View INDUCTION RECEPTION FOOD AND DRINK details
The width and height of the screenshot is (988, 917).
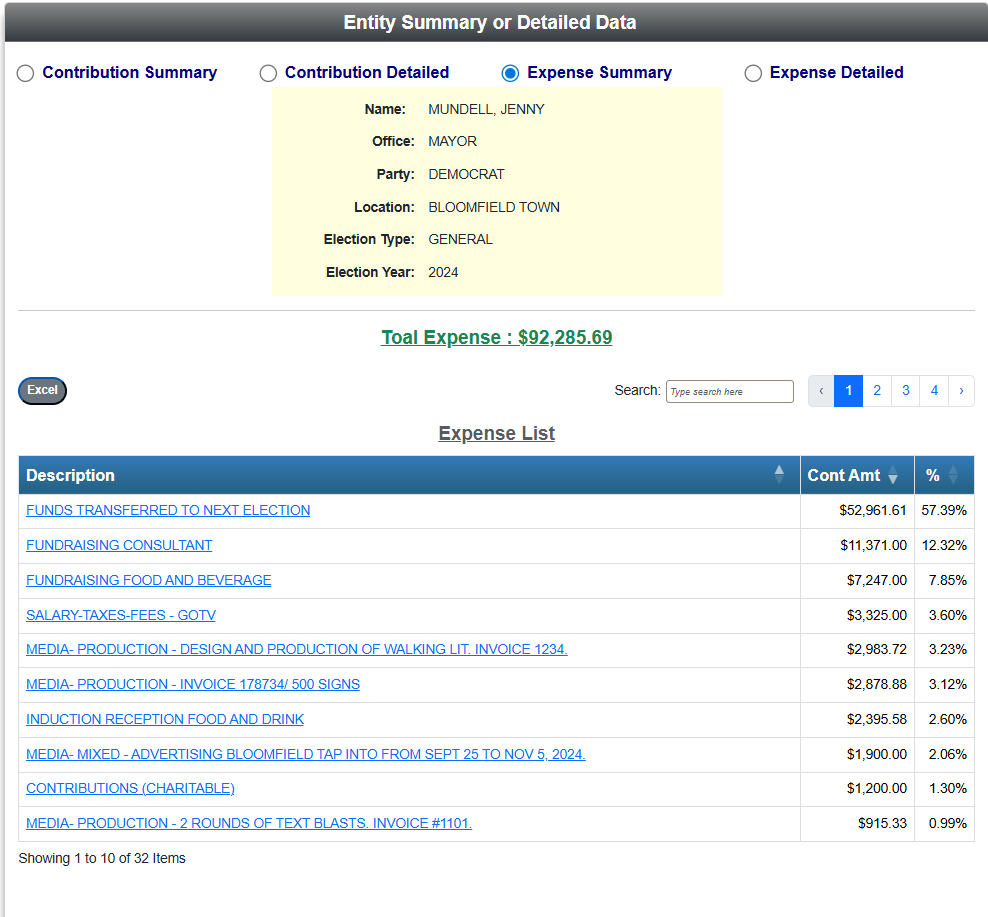click(164, 719)
